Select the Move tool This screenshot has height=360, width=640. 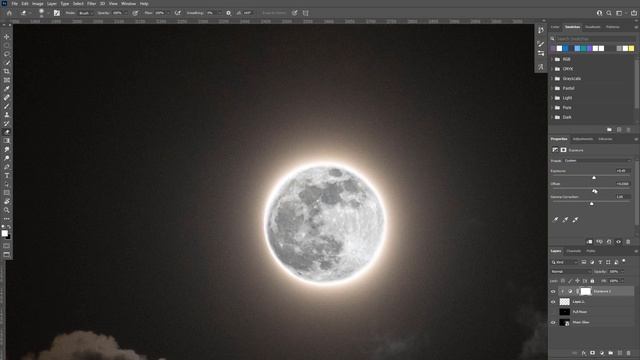tap(7, 37)
